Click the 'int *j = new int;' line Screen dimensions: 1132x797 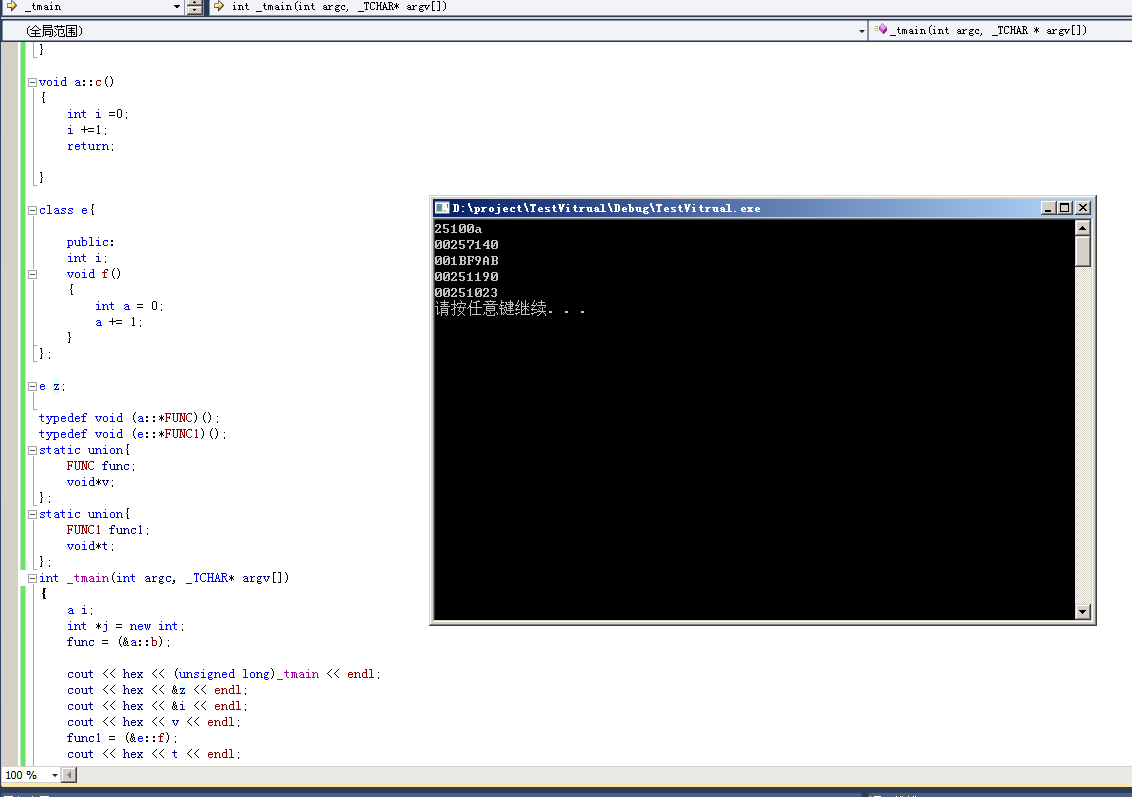[x=126, y=626]
